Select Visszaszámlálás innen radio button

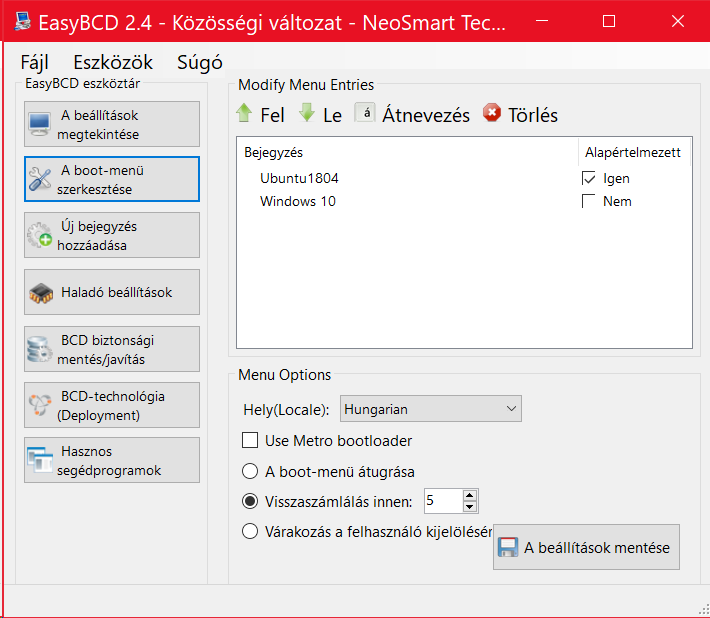tap(250, 501)
